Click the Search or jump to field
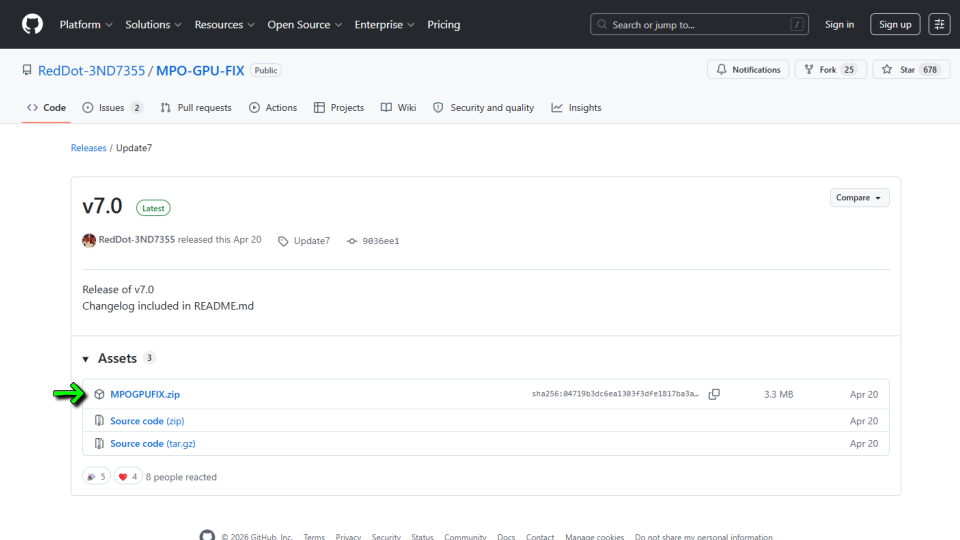This screenshot has height=540, width=960. pyautogui.click(x=699, y=24)
